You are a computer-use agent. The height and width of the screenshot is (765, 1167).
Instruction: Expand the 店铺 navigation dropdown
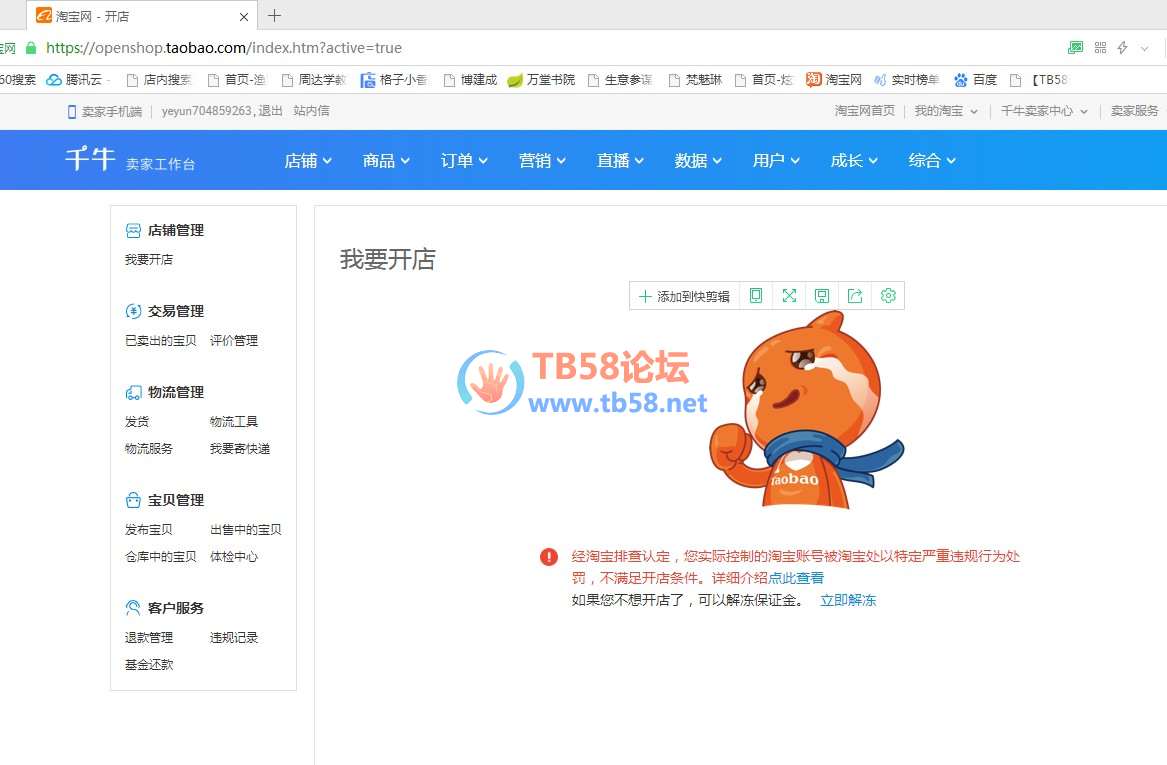[308, 160]
